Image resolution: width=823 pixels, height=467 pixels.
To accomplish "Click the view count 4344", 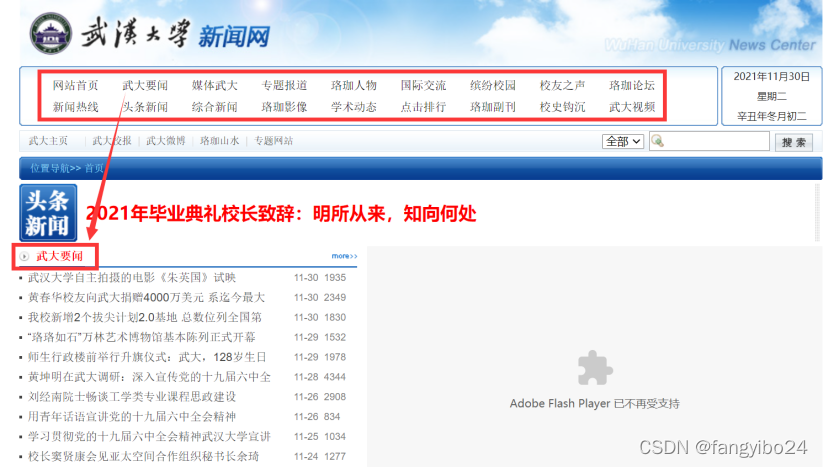I will (x=335, y=377).
